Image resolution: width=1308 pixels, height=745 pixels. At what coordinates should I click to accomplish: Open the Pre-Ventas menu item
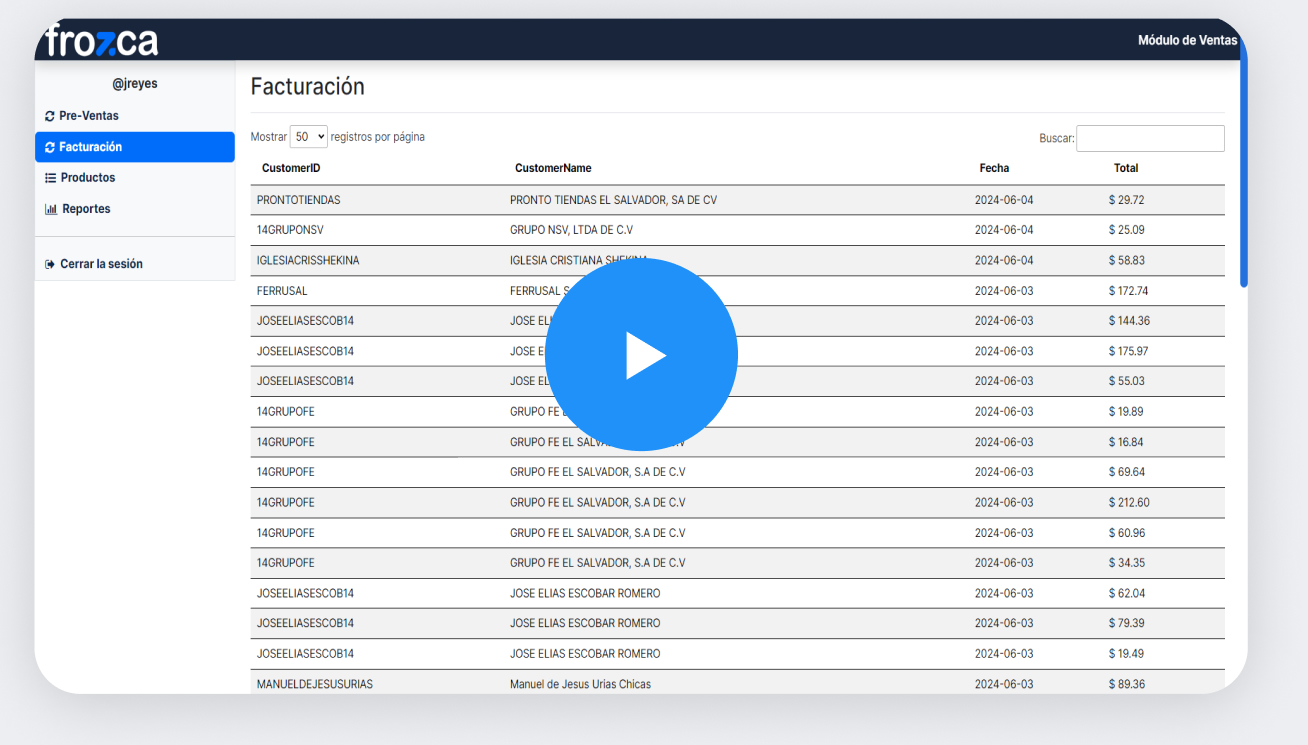88,116
